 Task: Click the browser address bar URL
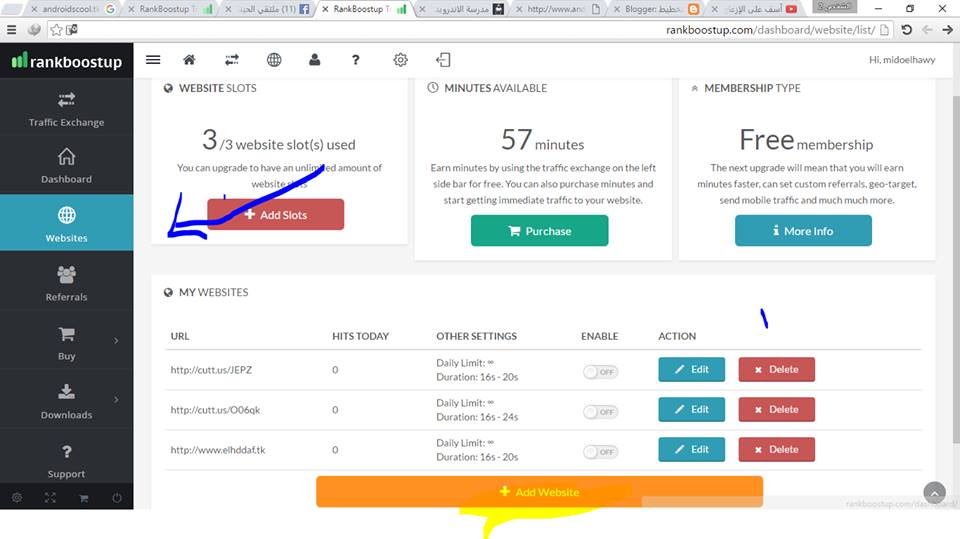pos(770,29)
